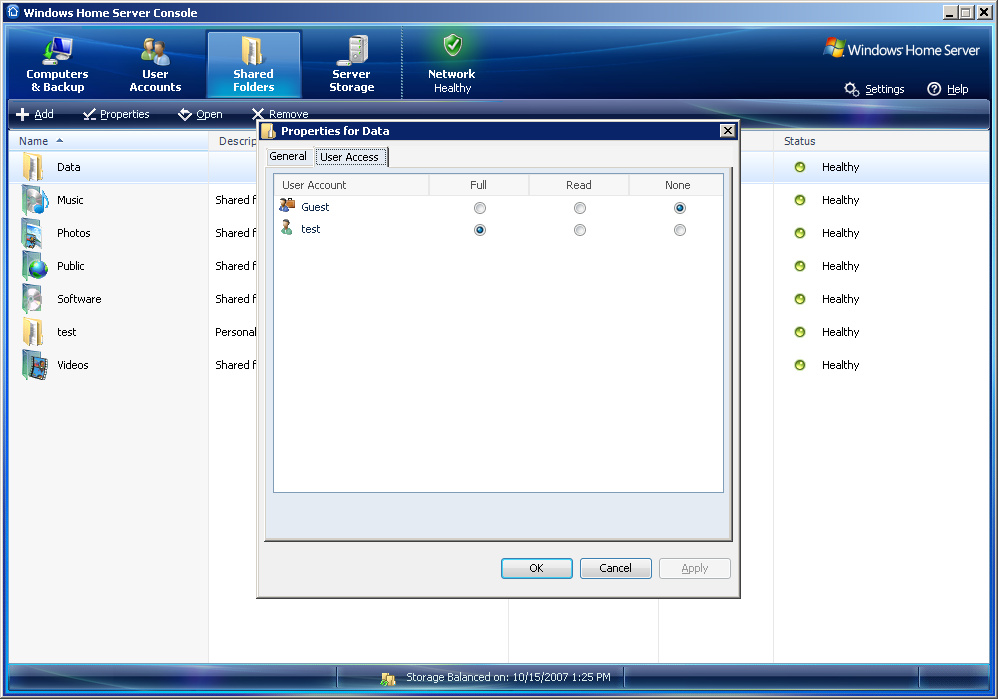
Task: Click the test user account icon
Action: coord(287,228)
